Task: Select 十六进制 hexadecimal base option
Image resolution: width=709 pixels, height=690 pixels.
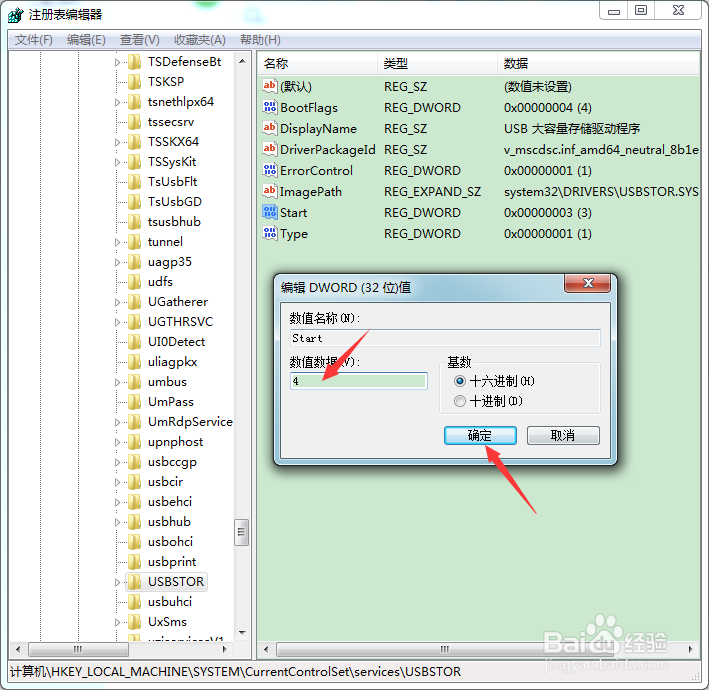Action: 494,381
